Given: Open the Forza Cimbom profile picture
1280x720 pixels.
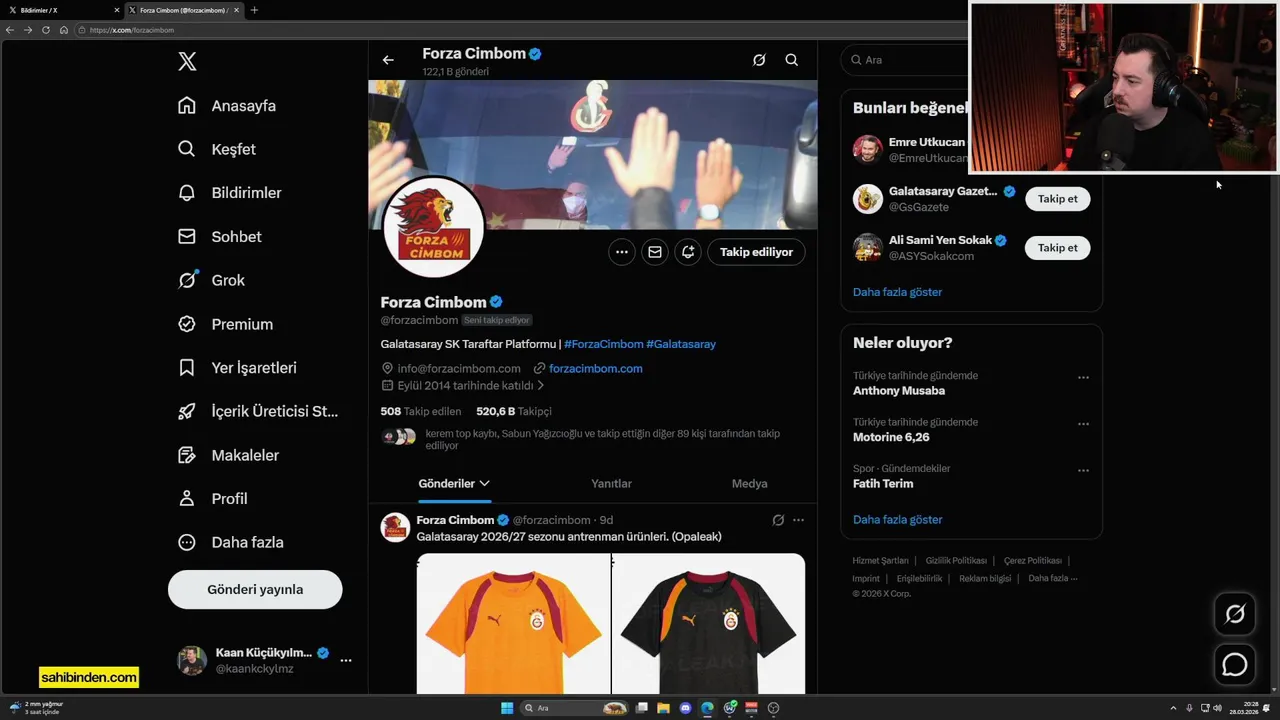Looking at the screenshot, I should pos(434,227).
